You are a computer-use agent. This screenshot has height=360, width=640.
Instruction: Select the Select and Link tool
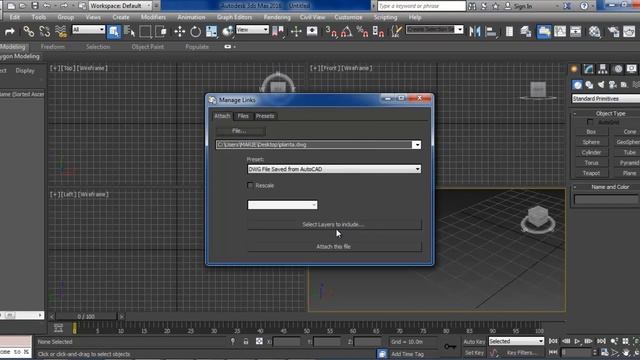click(28, 31)
